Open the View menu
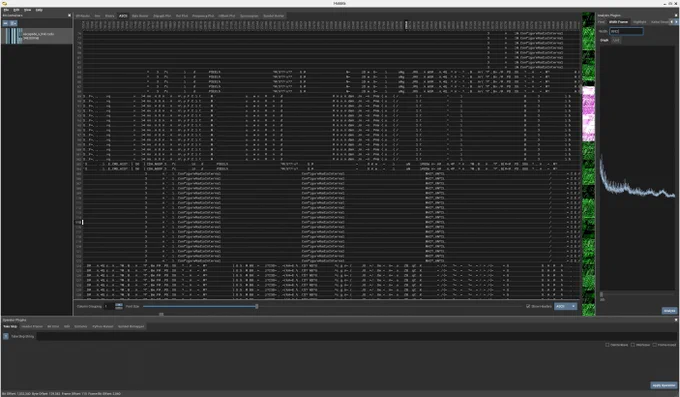 tap(27, 10)
